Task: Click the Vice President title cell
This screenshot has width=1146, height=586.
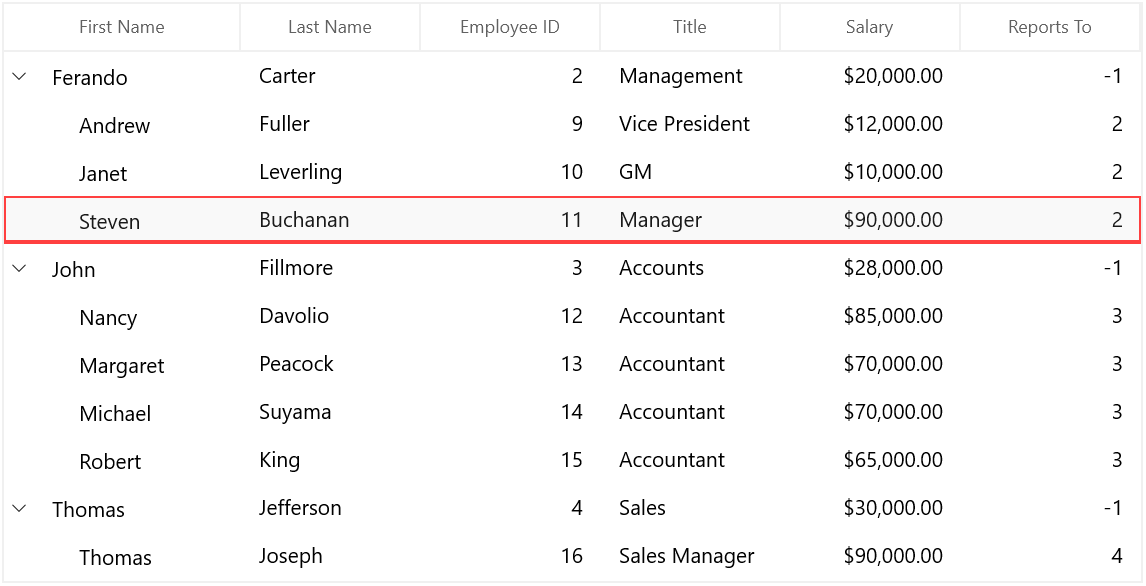Action: tap(689, 124)
